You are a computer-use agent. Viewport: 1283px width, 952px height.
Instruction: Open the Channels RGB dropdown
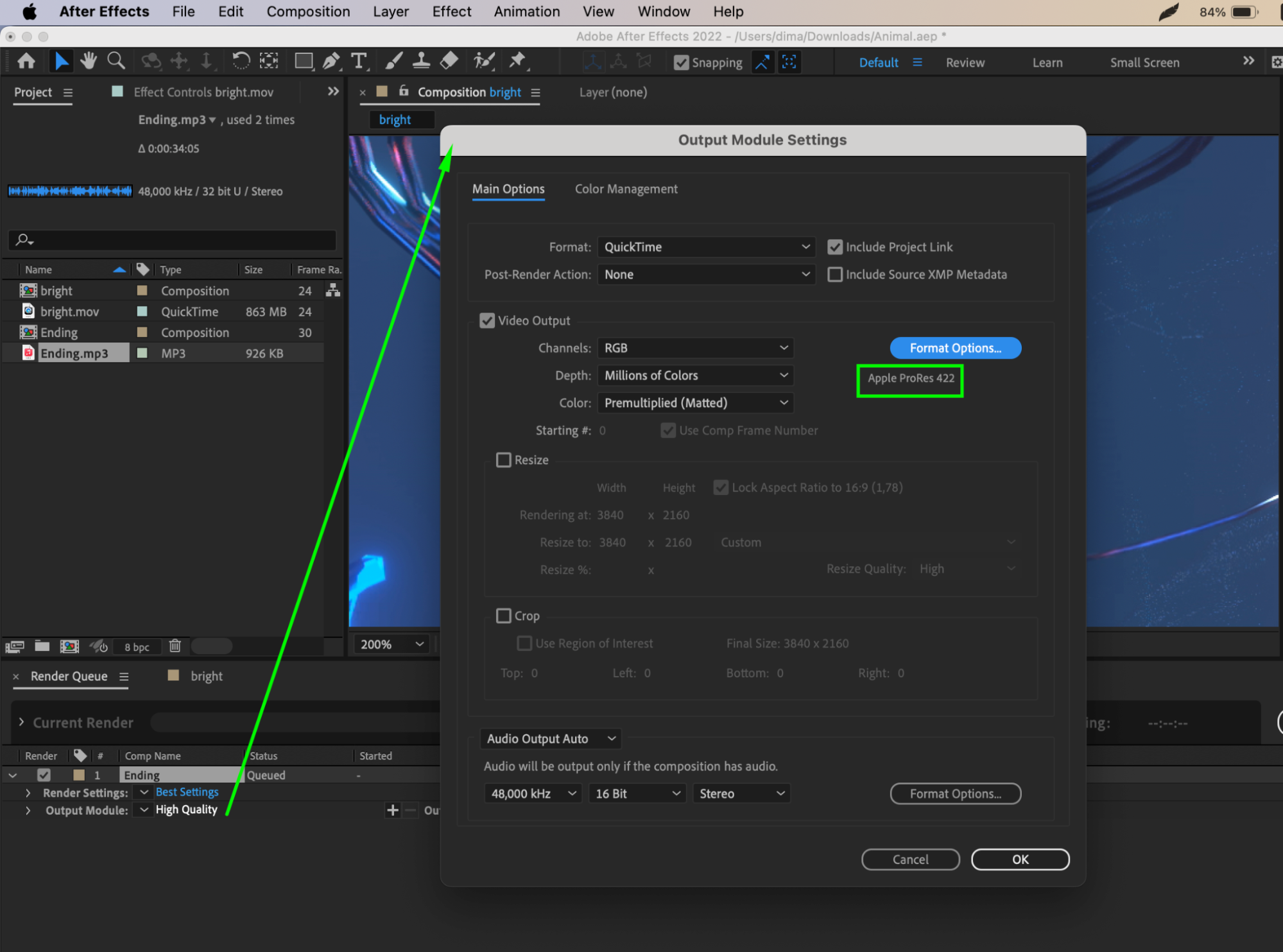[x=694, y=348]
